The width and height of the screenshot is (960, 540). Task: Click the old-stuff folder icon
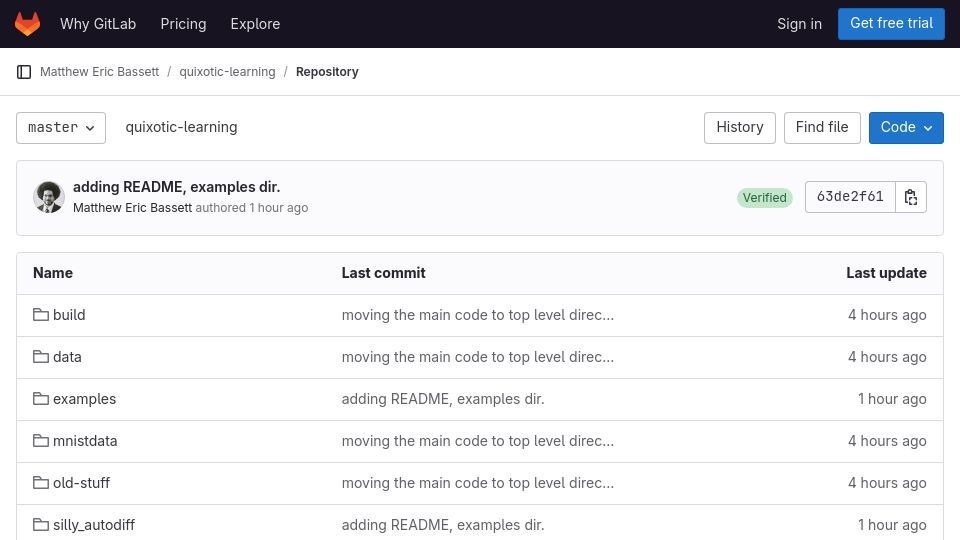point(41,483)
